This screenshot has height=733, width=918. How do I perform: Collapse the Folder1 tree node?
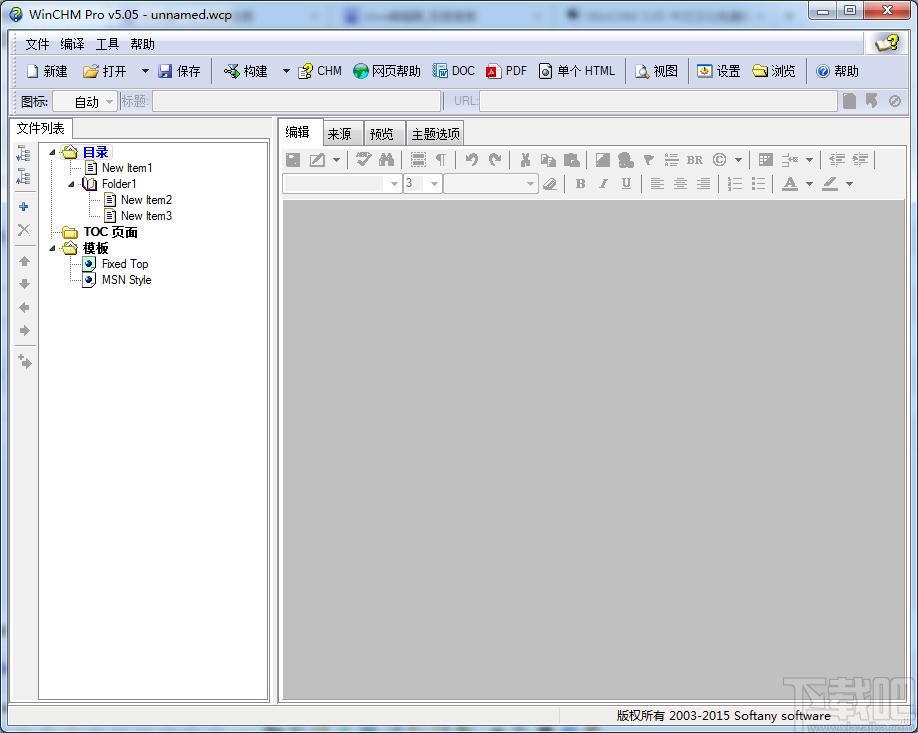pyautogui.click(x=72, y=184)
